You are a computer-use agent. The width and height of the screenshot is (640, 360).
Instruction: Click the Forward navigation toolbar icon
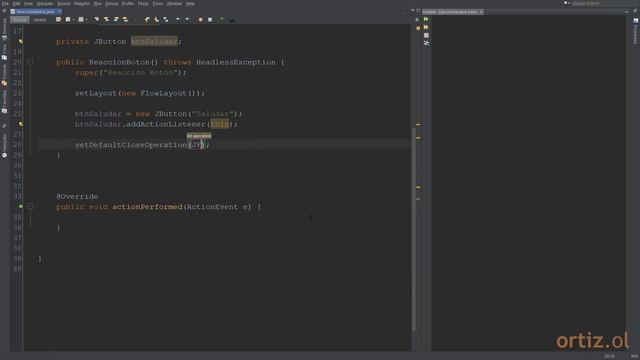tap(81, 20)
